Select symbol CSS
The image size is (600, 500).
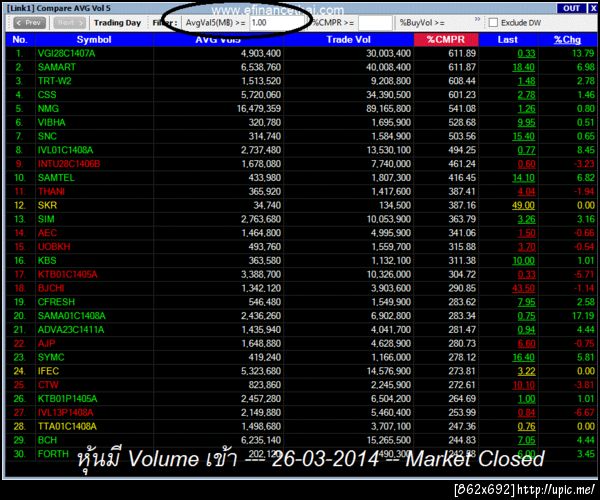[x=47, y=95]
